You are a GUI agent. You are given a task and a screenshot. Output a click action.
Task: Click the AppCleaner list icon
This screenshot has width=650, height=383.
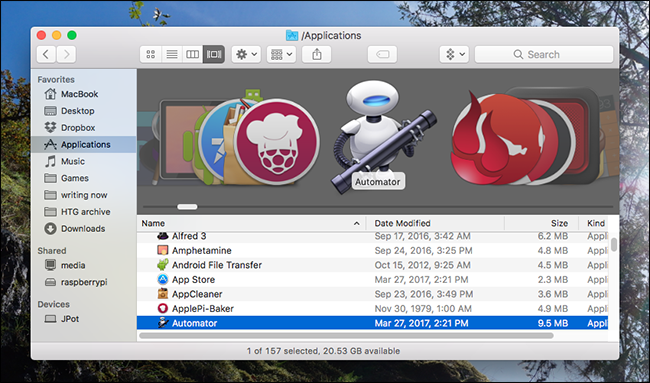click(x=163, y=294)
